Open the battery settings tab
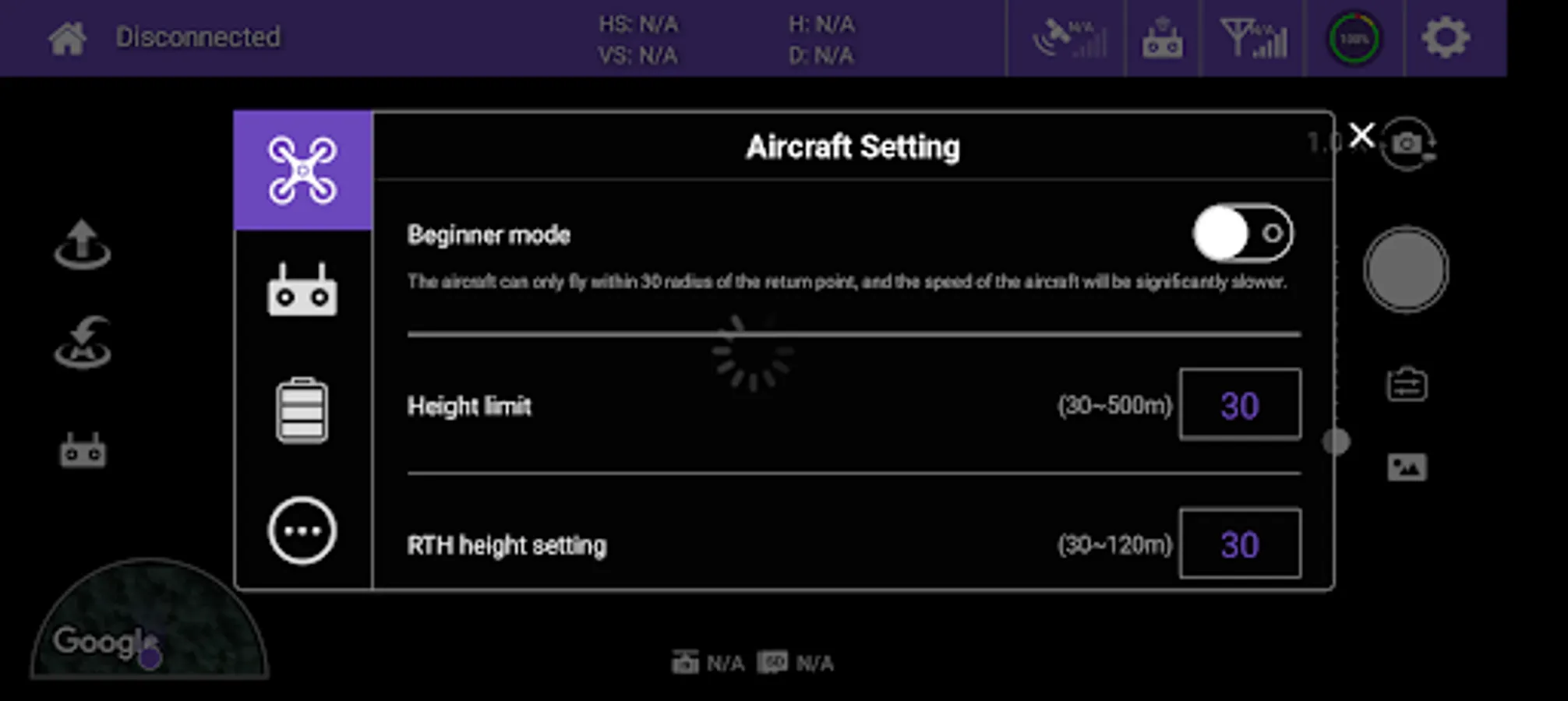Screen dimensions: 1568x701 point(302,410)
